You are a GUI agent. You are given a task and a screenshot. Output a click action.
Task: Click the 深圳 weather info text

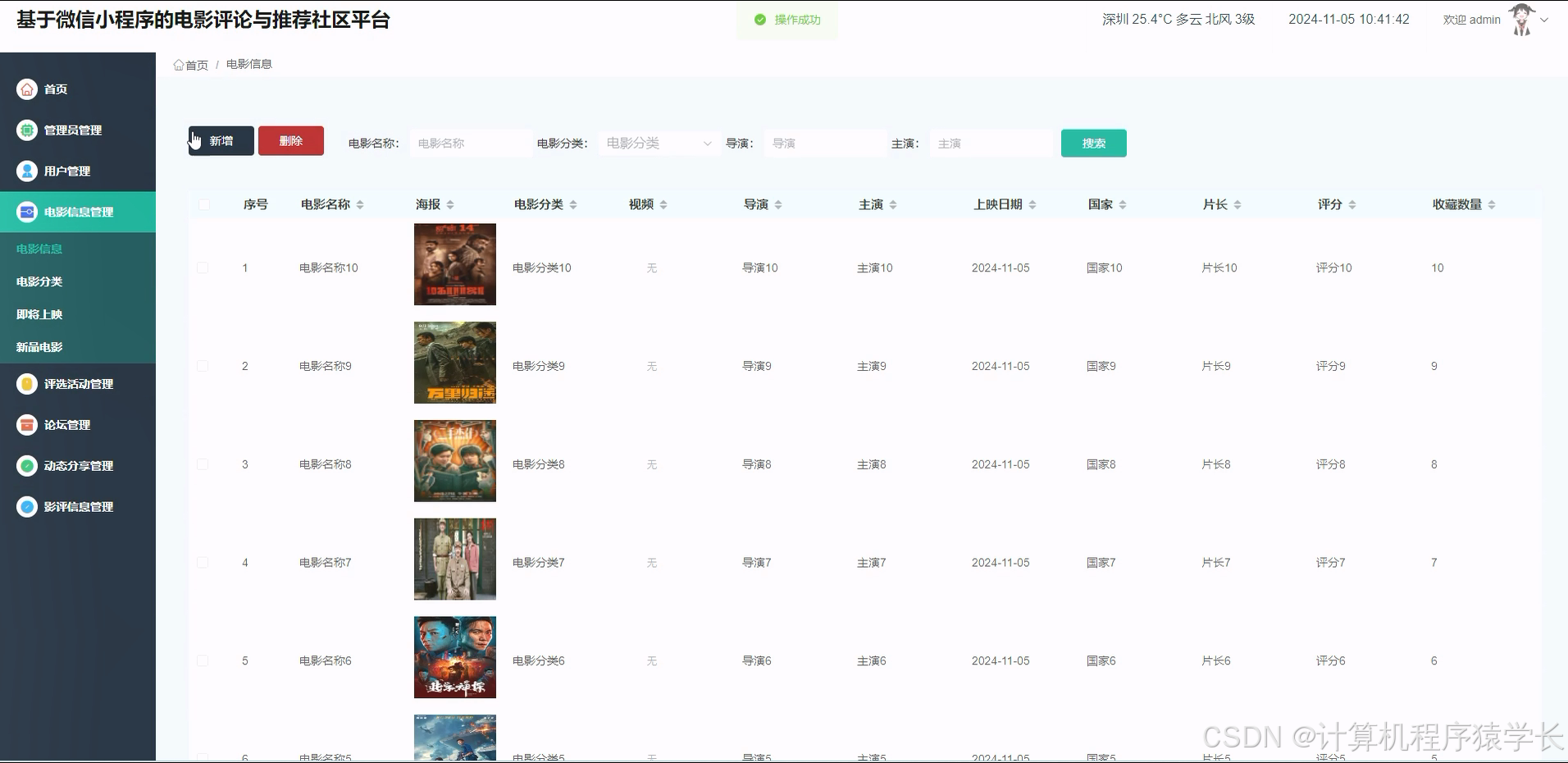(1178, 19)
